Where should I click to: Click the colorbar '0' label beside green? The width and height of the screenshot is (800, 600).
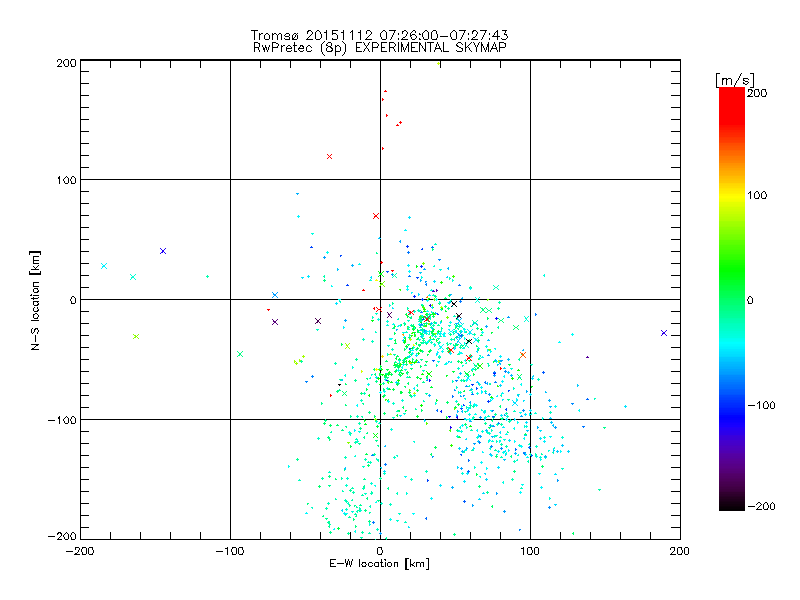(750, 300)
